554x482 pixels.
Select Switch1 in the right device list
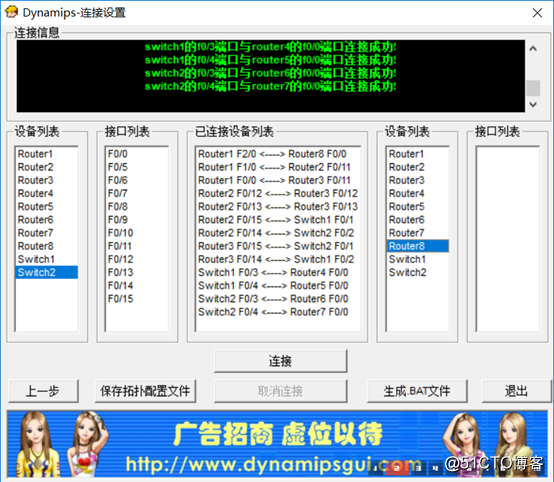[418, 259]
